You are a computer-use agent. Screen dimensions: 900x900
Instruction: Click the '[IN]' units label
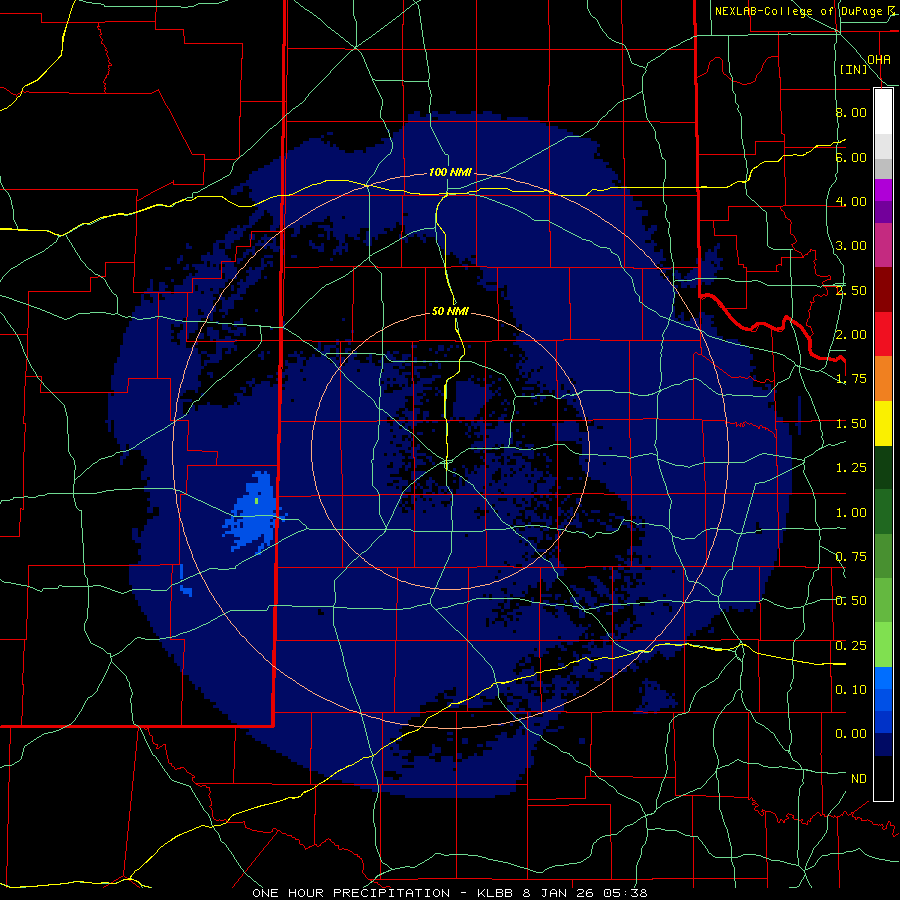pyautogui.click(x=854, y=69)
